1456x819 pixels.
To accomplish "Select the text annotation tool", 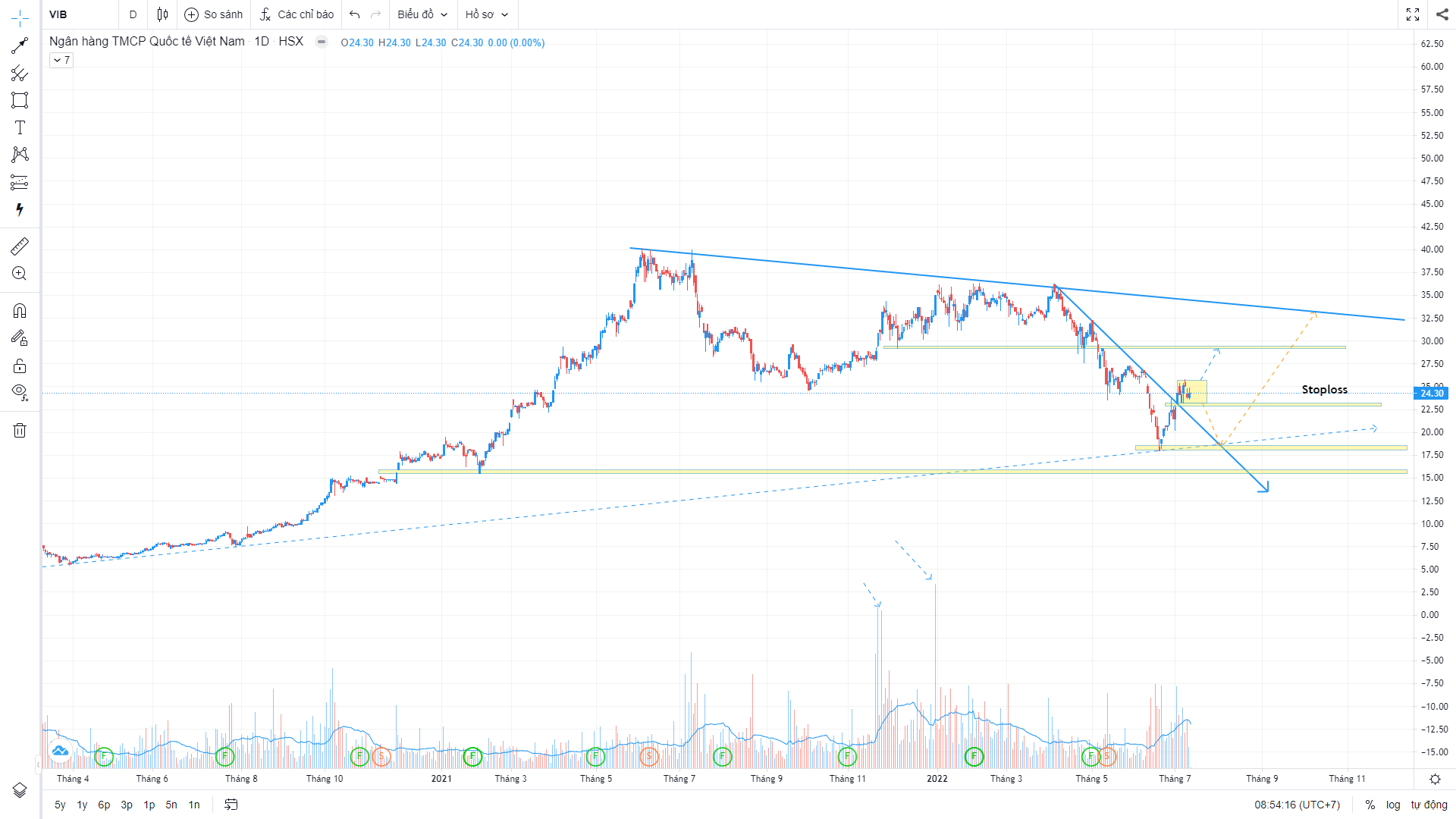I will click(x=20, y=127).
